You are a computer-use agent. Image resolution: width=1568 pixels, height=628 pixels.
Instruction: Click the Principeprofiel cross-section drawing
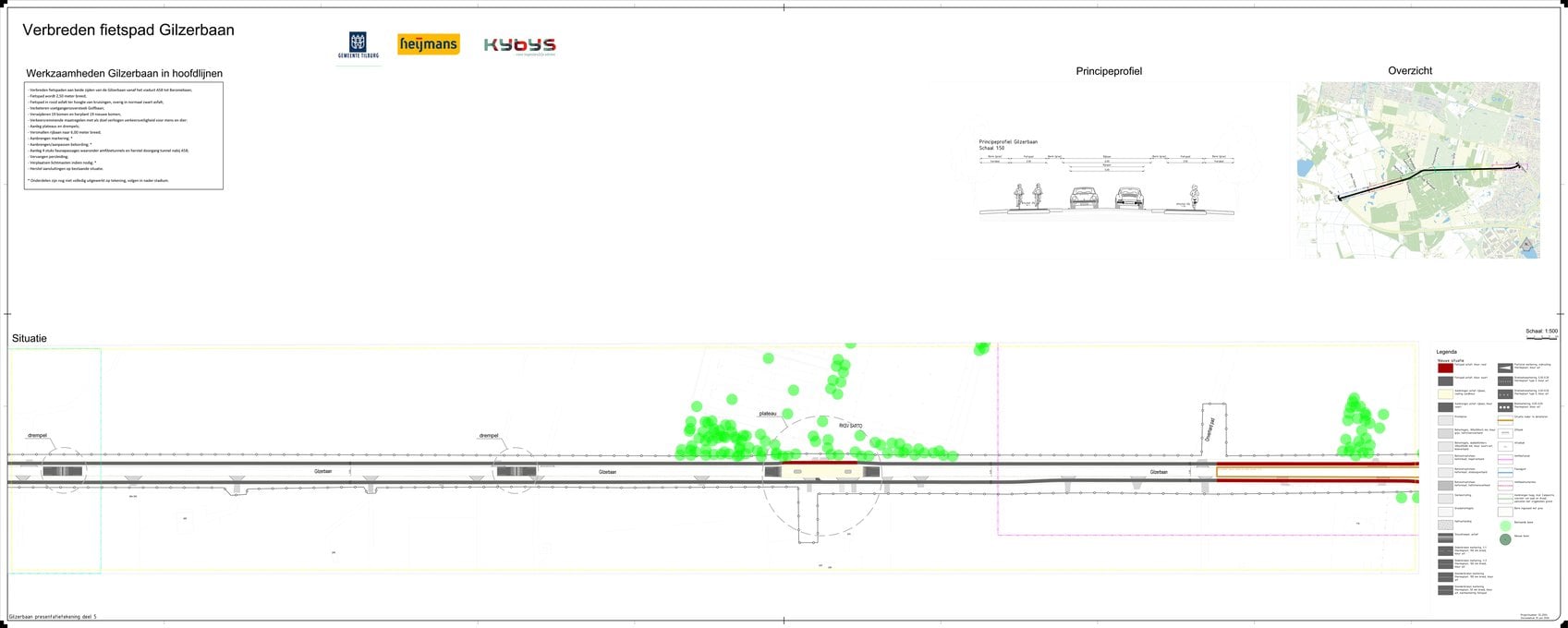point(1106,180)
